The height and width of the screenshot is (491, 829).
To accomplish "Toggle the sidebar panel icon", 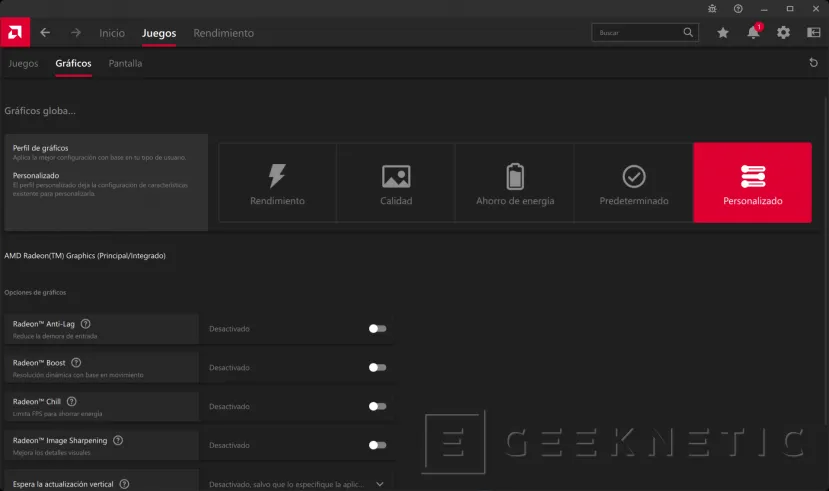I will [x=813, y=33].
